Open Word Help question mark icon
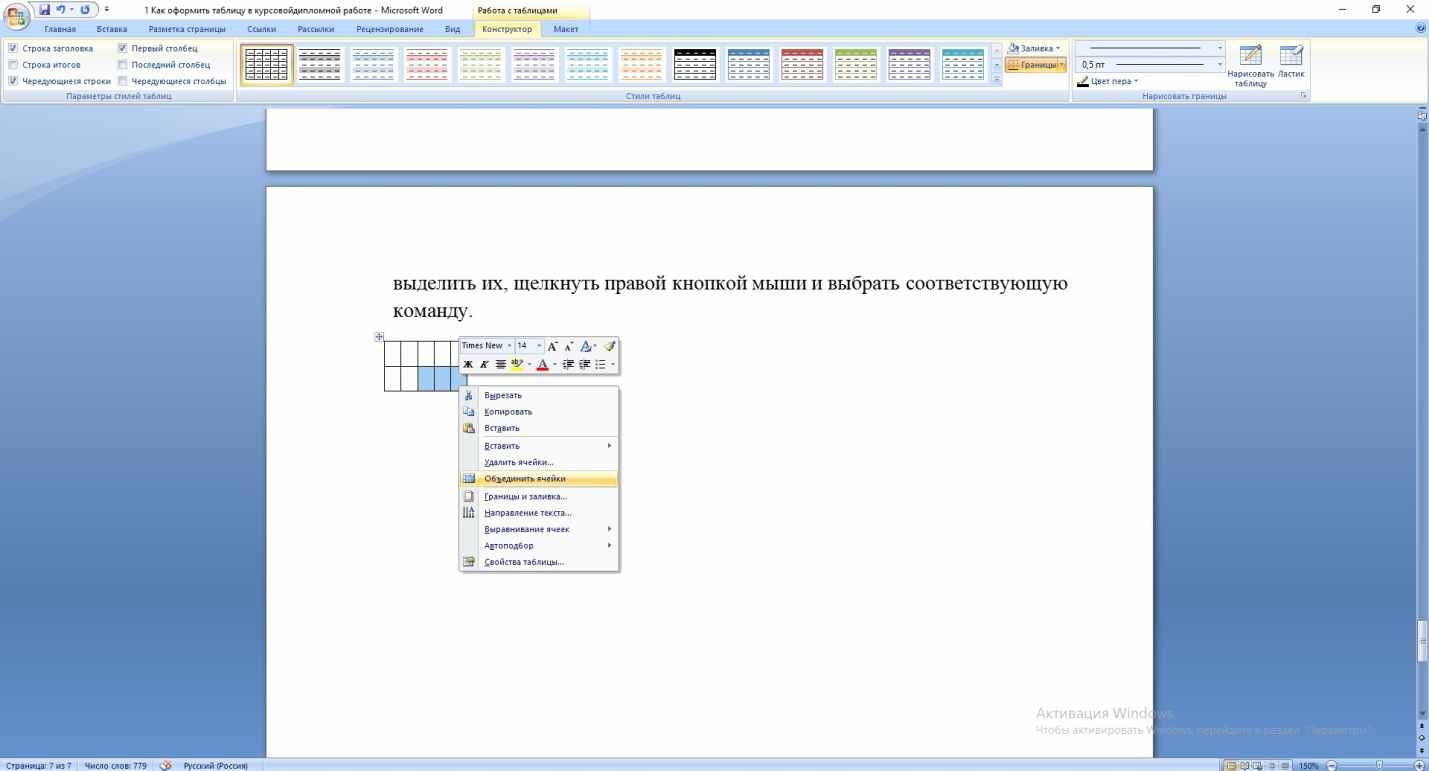1429x771 pixels. 1421,29
